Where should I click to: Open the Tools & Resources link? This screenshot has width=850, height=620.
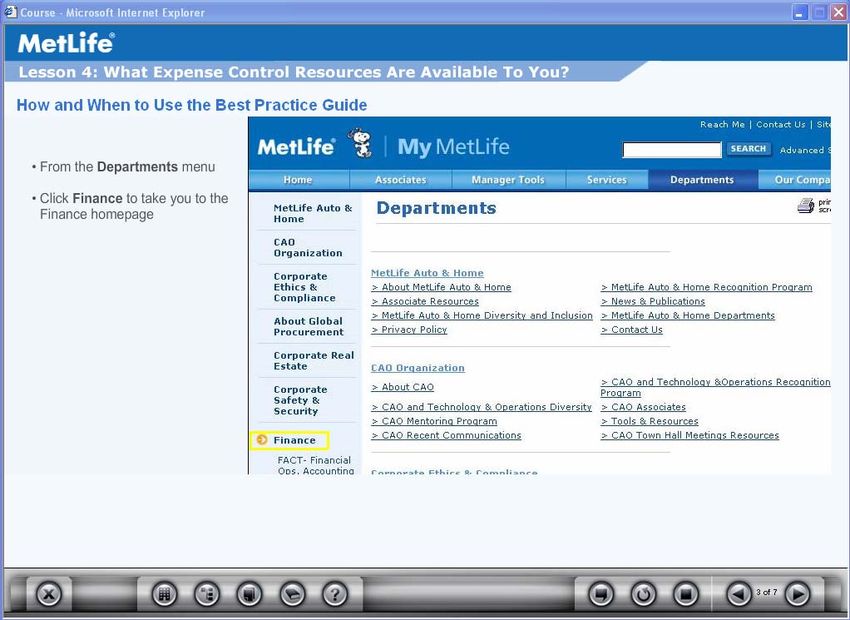point(649,421)
